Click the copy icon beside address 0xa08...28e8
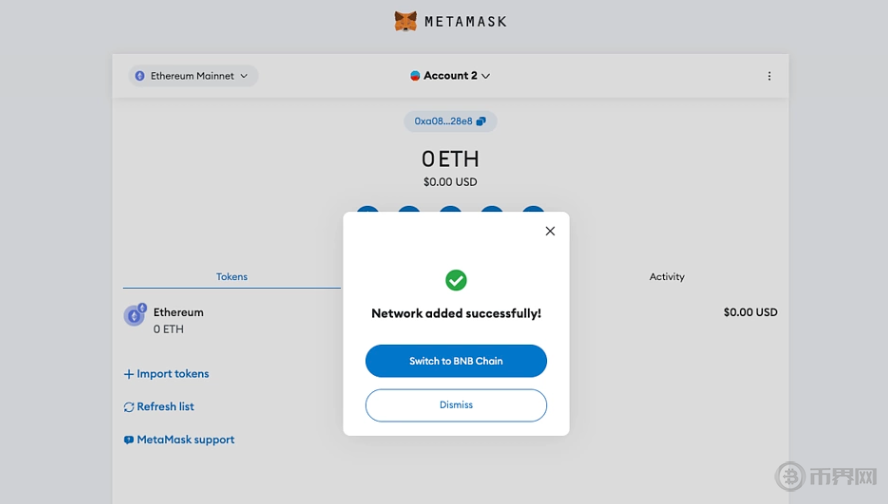Viewport: 888px width, 504px height. (481, 122)
